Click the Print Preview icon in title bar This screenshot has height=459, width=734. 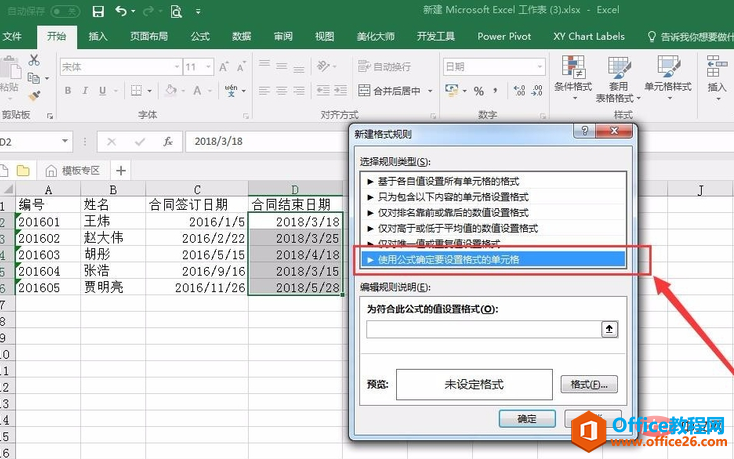[x=176, y=11]
